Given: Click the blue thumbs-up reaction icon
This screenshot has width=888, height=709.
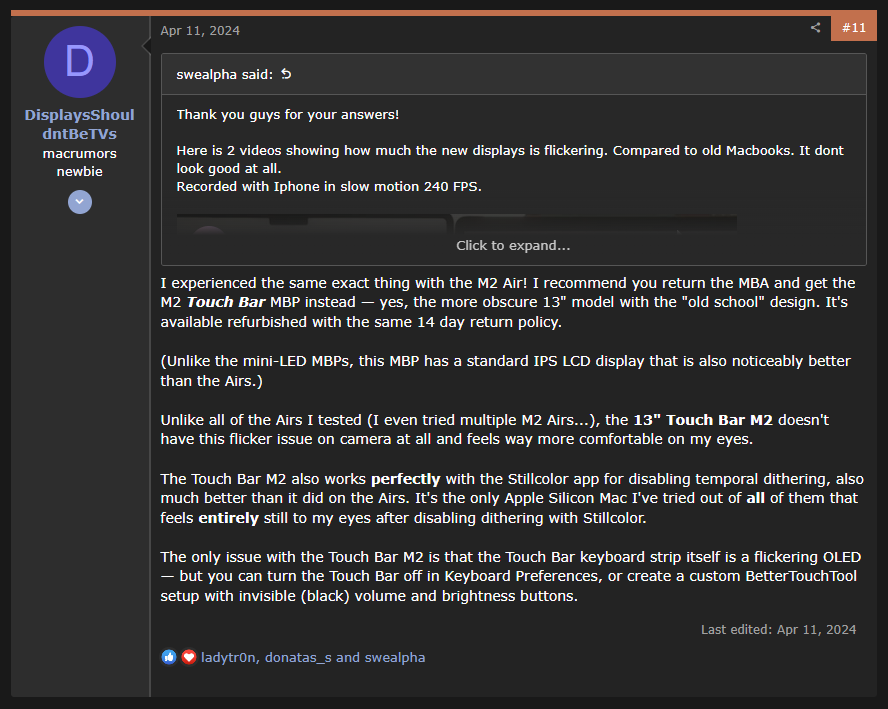Looking at the screenshot, I should pos(169,657).
